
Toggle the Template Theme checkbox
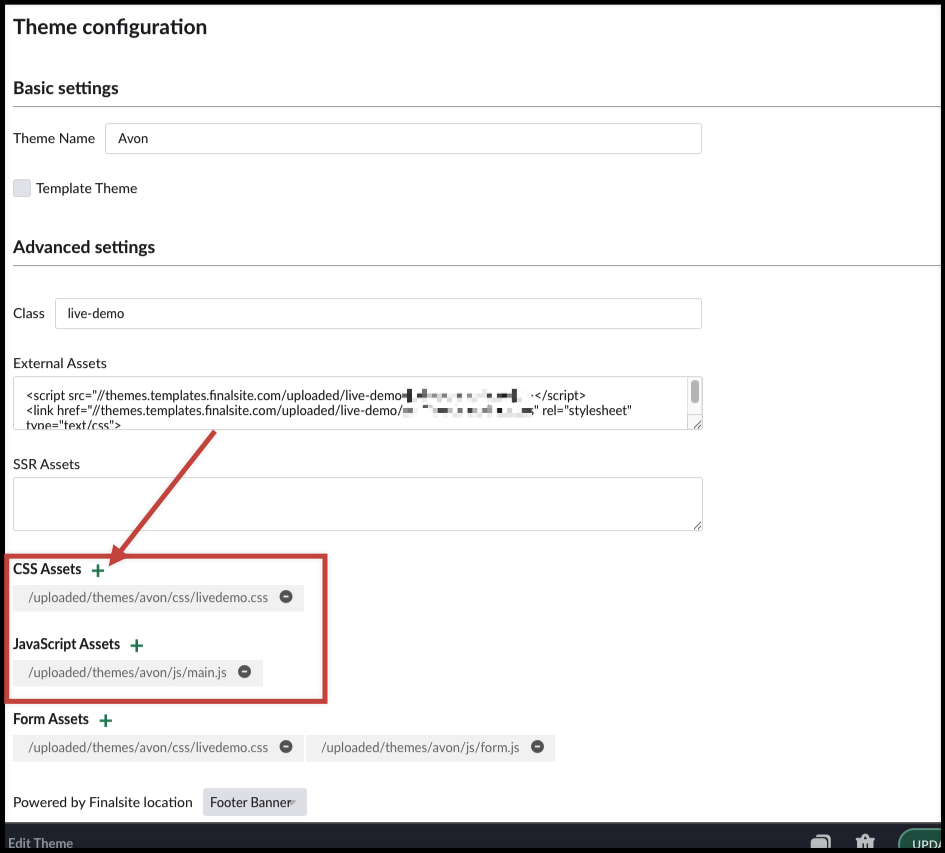pyautogui.click(x=22, y=188)
